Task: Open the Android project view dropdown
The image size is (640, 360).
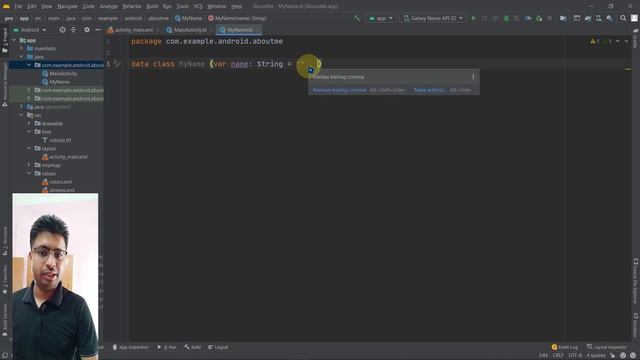Action: 30,30
